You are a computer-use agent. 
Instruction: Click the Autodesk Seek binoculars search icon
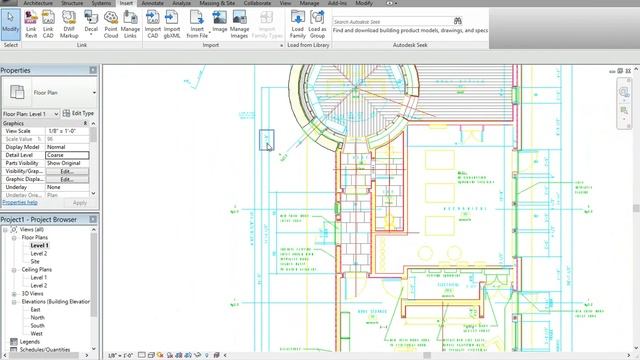coord(458,21)
